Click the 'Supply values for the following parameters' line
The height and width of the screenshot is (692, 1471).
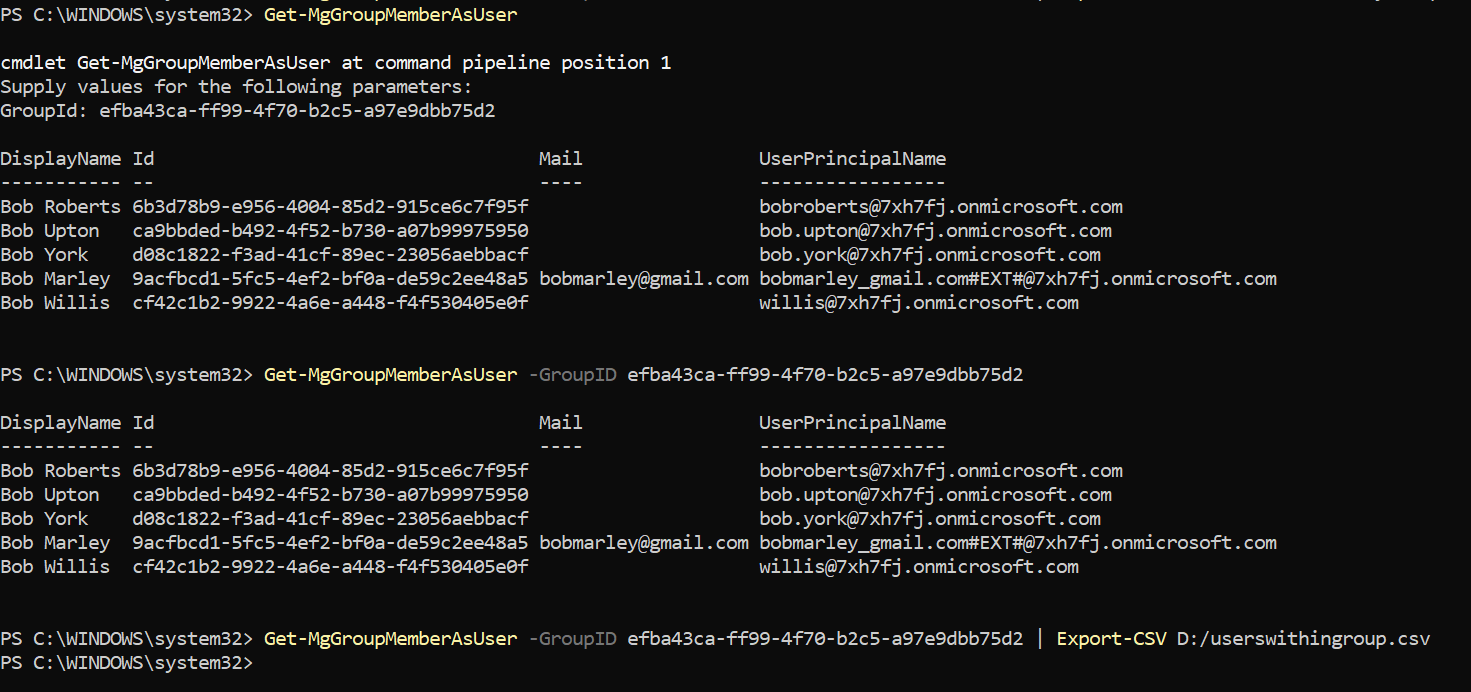[236, 87]
